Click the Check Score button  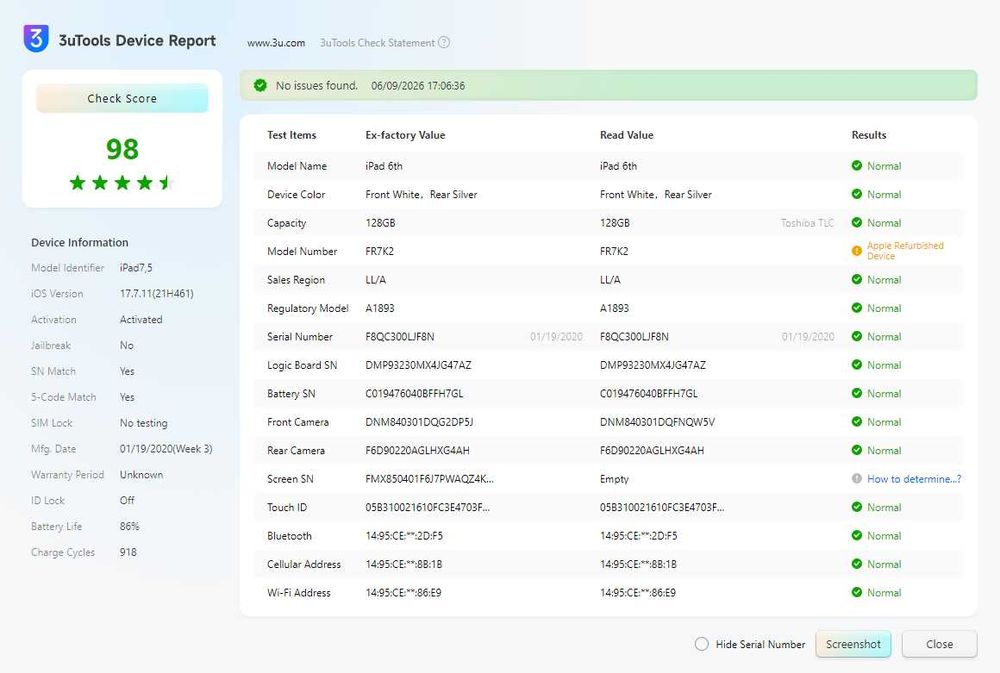point(122,98)
